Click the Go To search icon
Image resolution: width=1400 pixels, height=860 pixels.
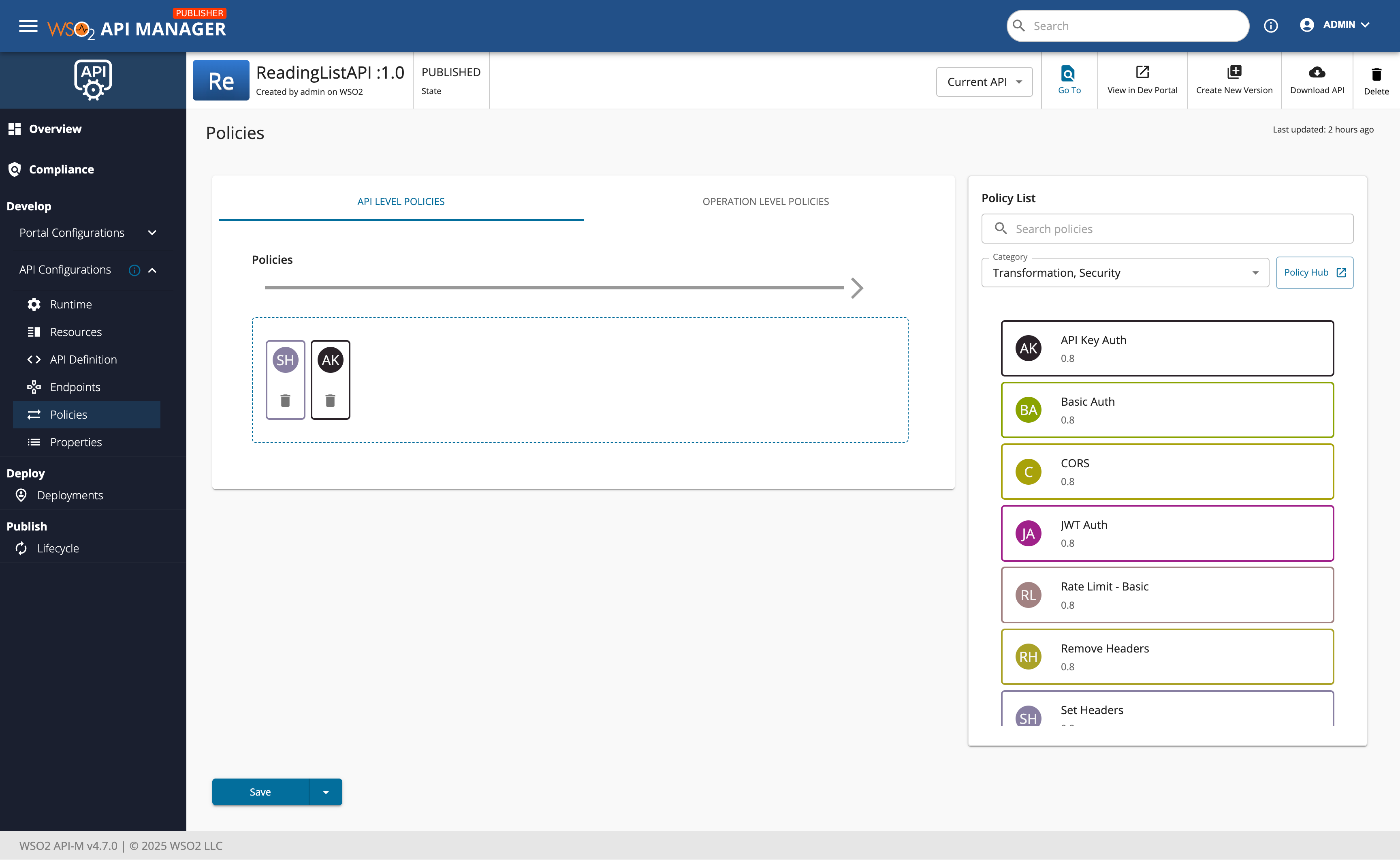pos(1069,73)
